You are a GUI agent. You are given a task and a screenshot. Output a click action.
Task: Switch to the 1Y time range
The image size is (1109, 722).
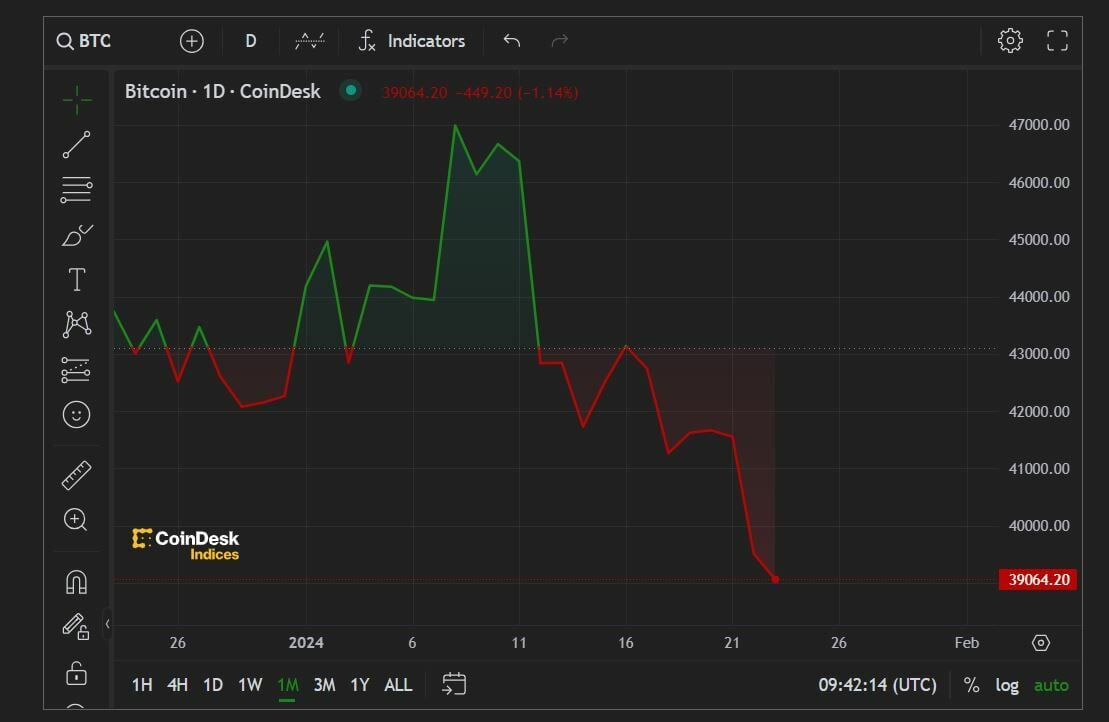click(x=360, y=685)
